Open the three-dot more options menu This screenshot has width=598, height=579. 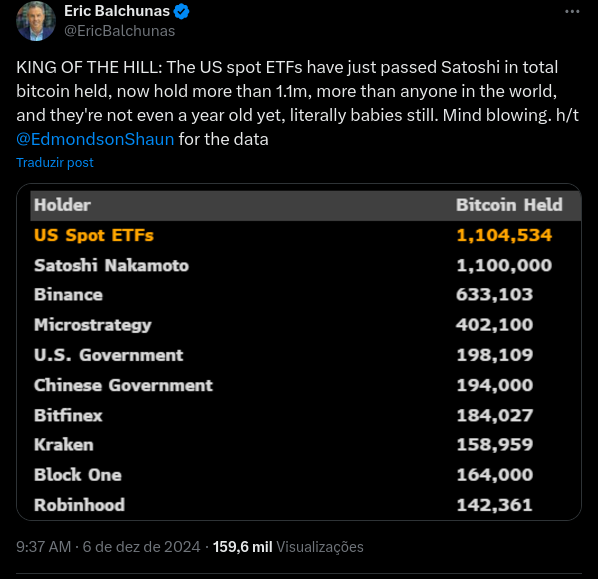click(x=572, y=12)
